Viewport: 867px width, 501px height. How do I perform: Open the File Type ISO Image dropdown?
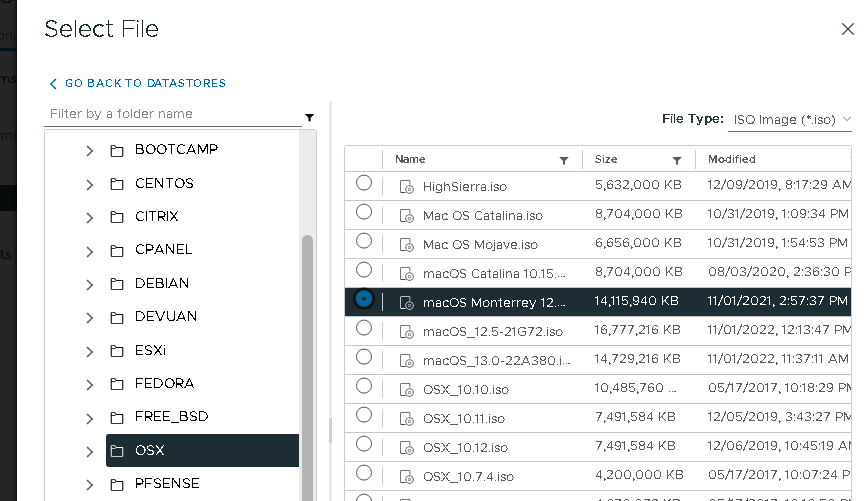pos(790,119)
